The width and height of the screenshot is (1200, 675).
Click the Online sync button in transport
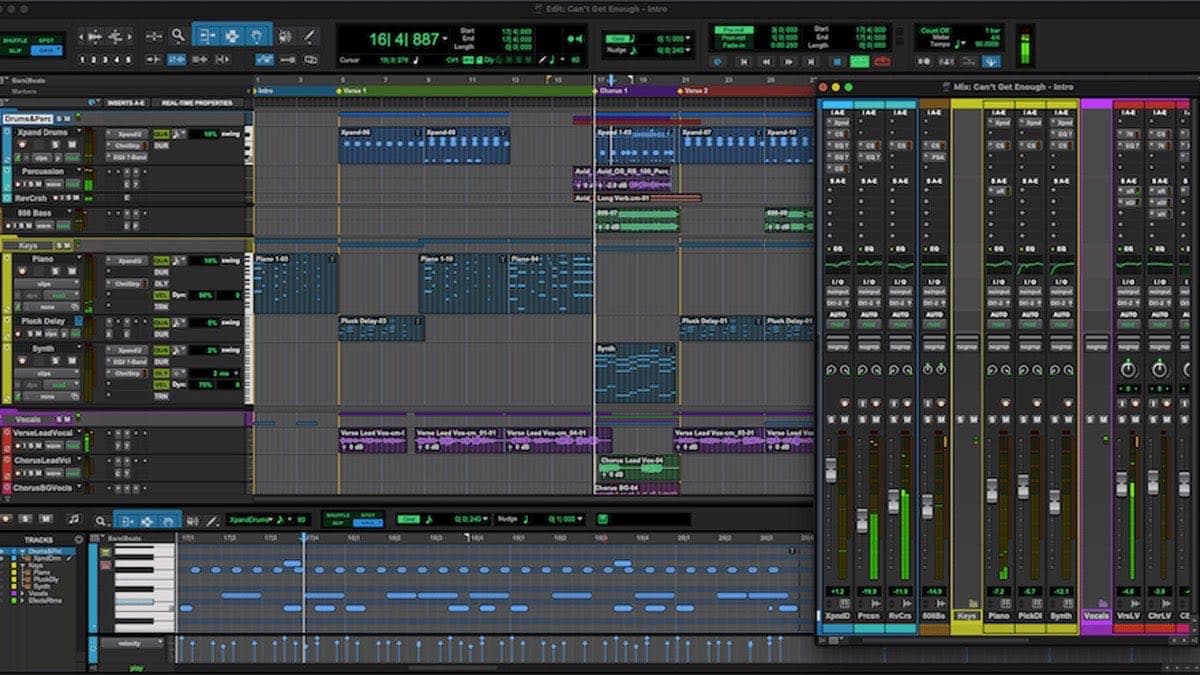[x=718, y=61]
